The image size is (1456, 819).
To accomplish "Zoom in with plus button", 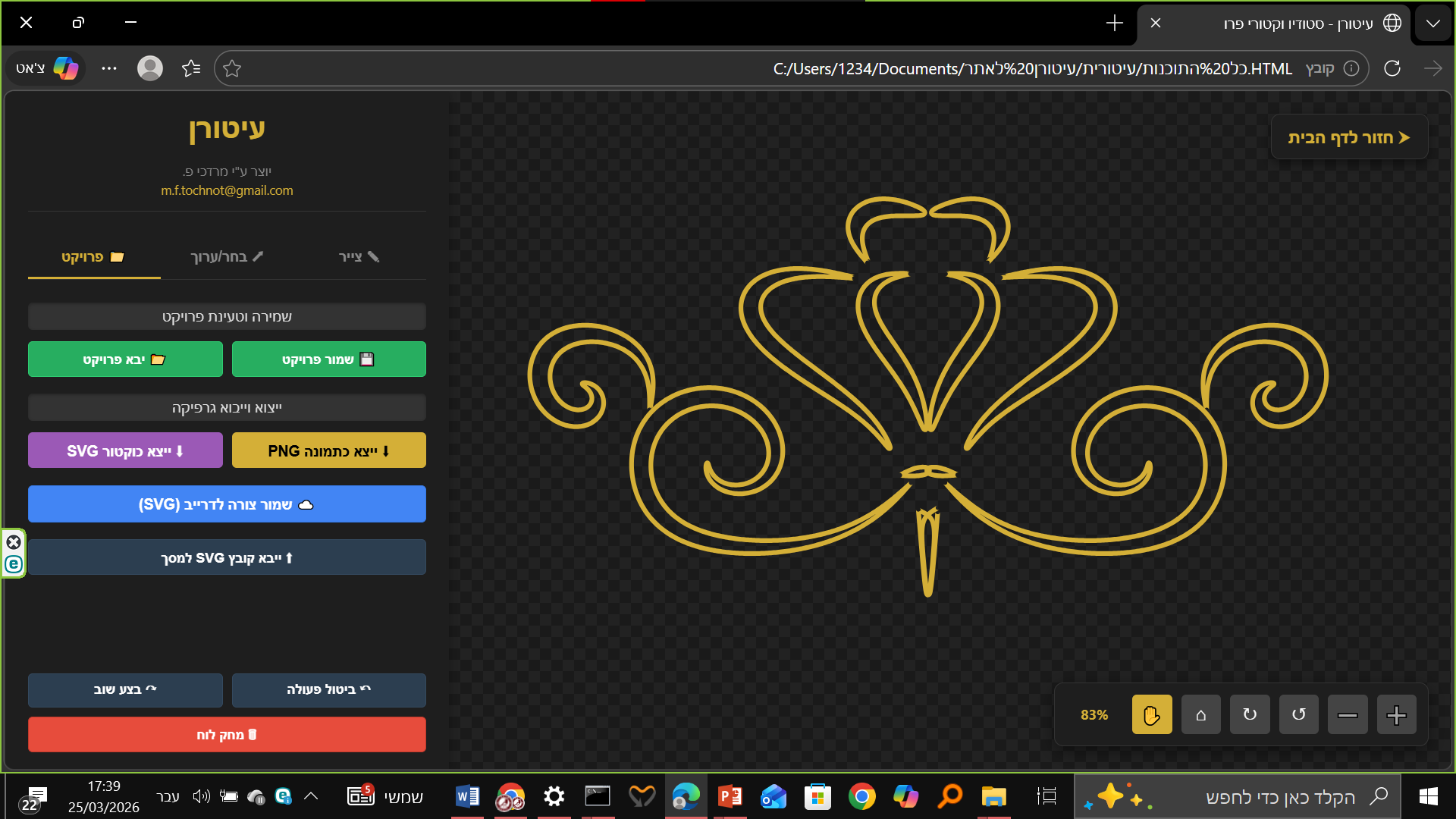I will tap(1396, 714).
